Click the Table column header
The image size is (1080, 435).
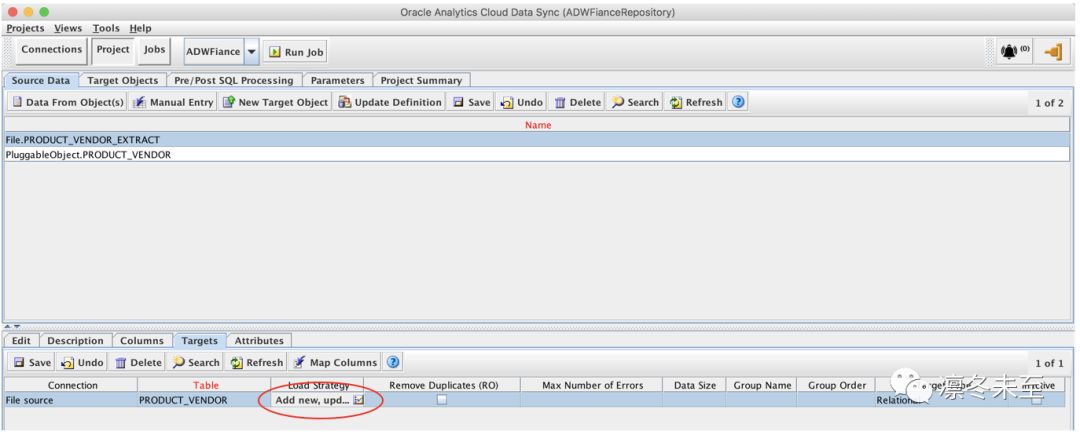[x=206, y=385]
